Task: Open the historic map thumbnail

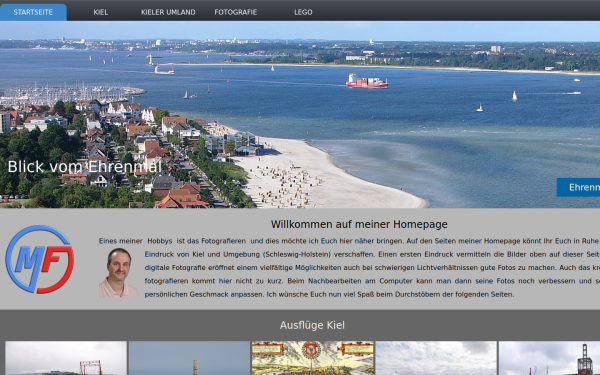Action: (x=313, y=358)
